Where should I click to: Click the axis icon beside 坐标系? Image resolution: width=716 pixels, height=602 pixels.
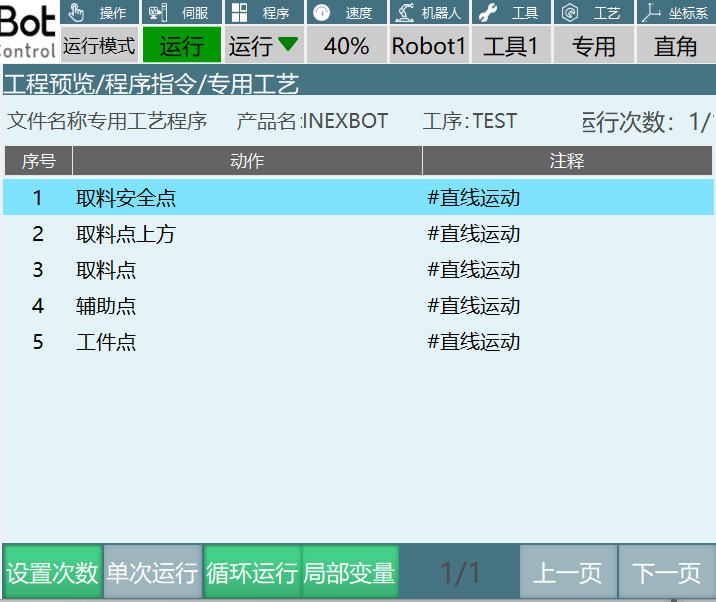tap(651, 13)
